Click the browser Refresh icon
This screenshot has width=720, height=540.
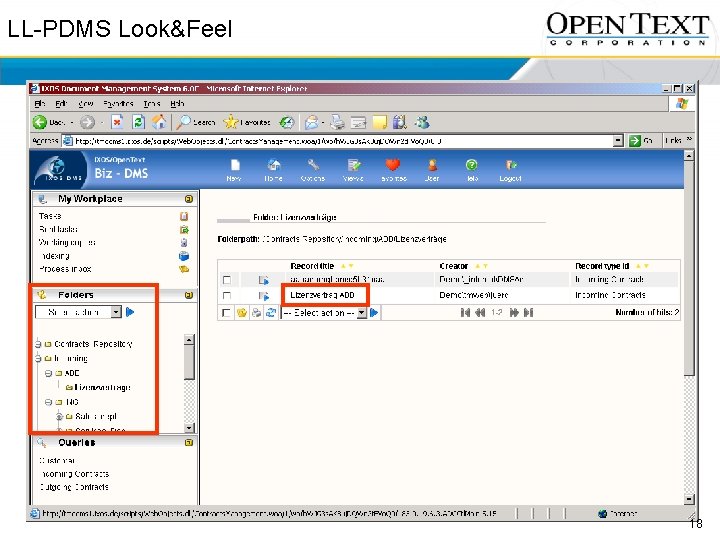click(x=138, y=122)
